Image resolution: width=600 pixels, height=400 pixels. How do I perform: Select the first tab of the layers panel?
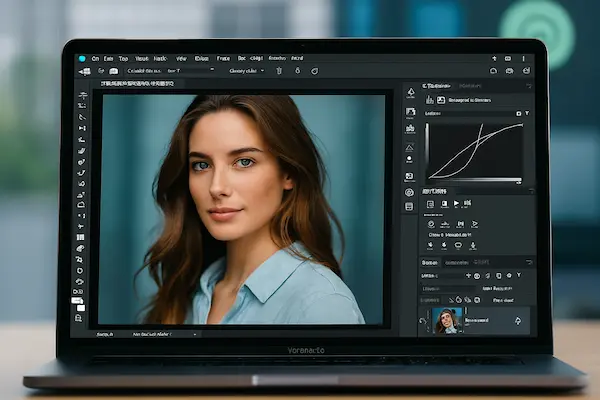pyautogui.click(x=430, y=263)
